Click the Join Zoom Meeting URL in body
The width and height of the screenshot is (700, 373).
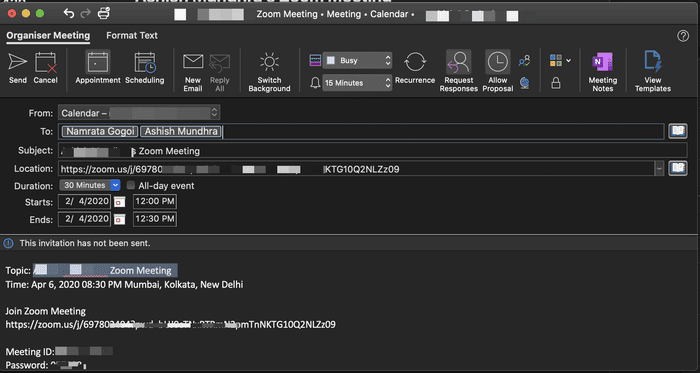[x=170, y=324]
